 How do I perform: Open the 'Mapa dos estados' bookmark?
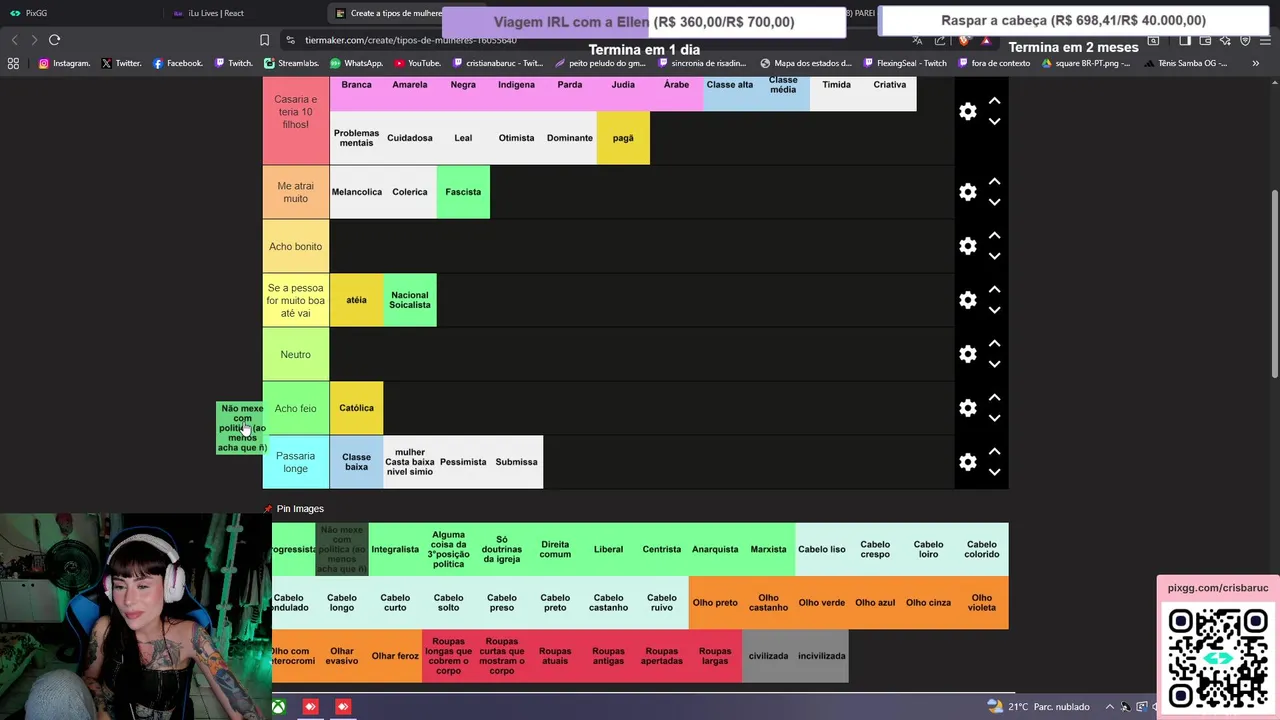(806, 63)
